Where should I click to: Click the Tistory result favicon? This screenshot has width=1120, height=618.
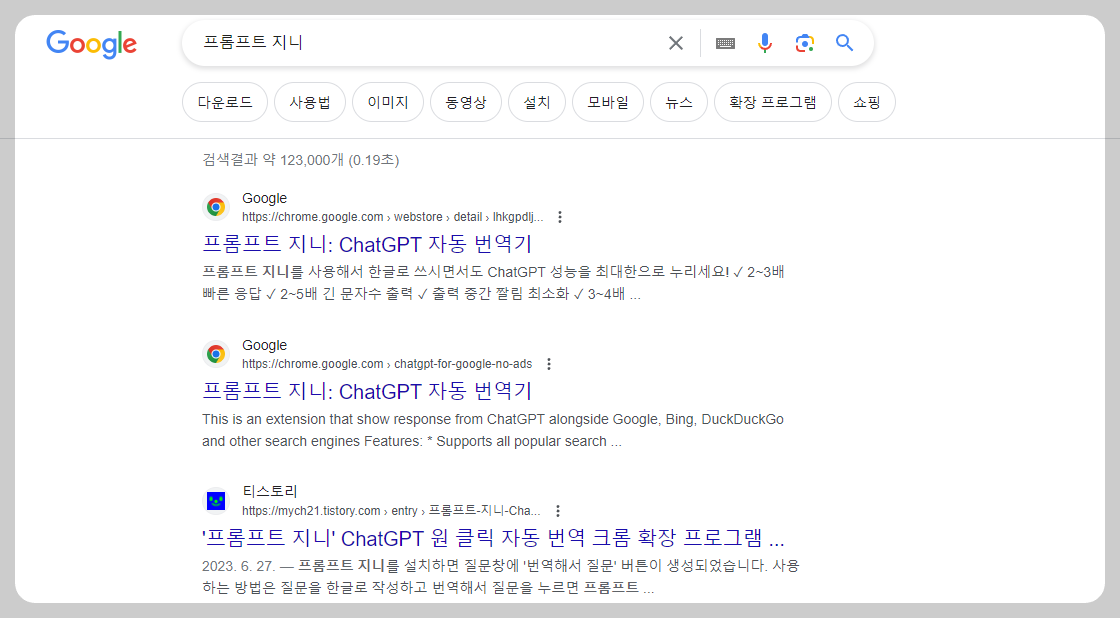216,502
